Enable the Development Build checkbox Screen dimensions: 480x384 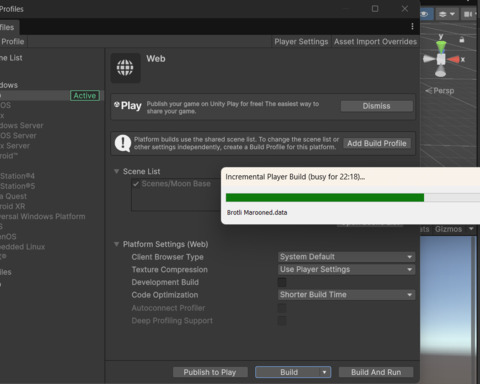[x=282, y=282]
